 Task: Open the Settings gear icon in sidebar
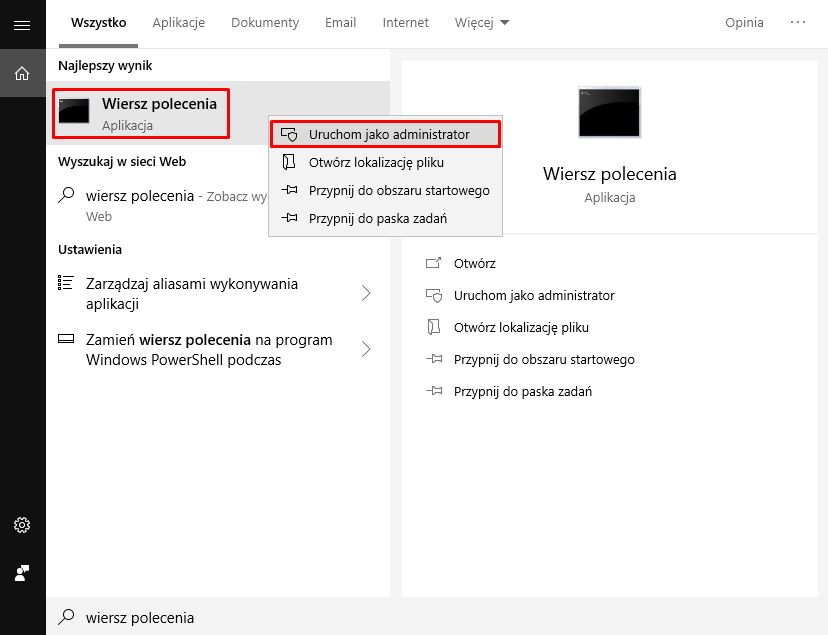point(22,525)
